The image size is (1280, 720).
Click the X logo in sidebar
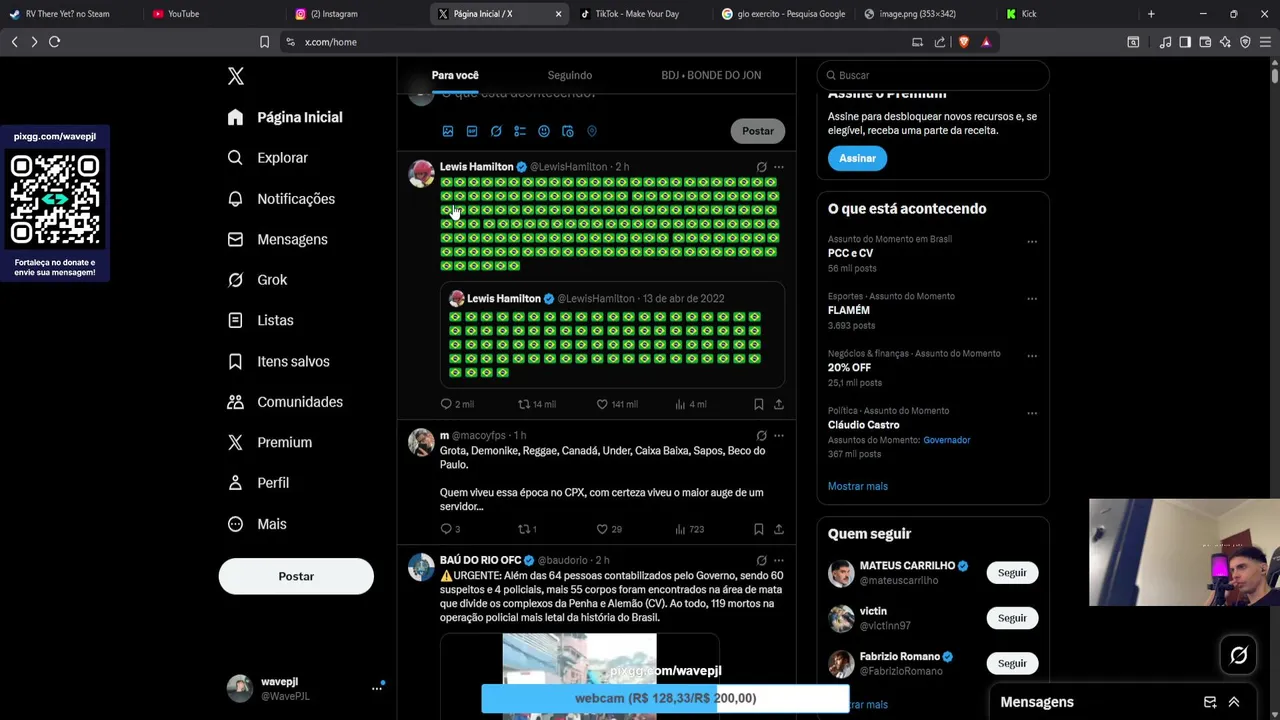(236, 76)
